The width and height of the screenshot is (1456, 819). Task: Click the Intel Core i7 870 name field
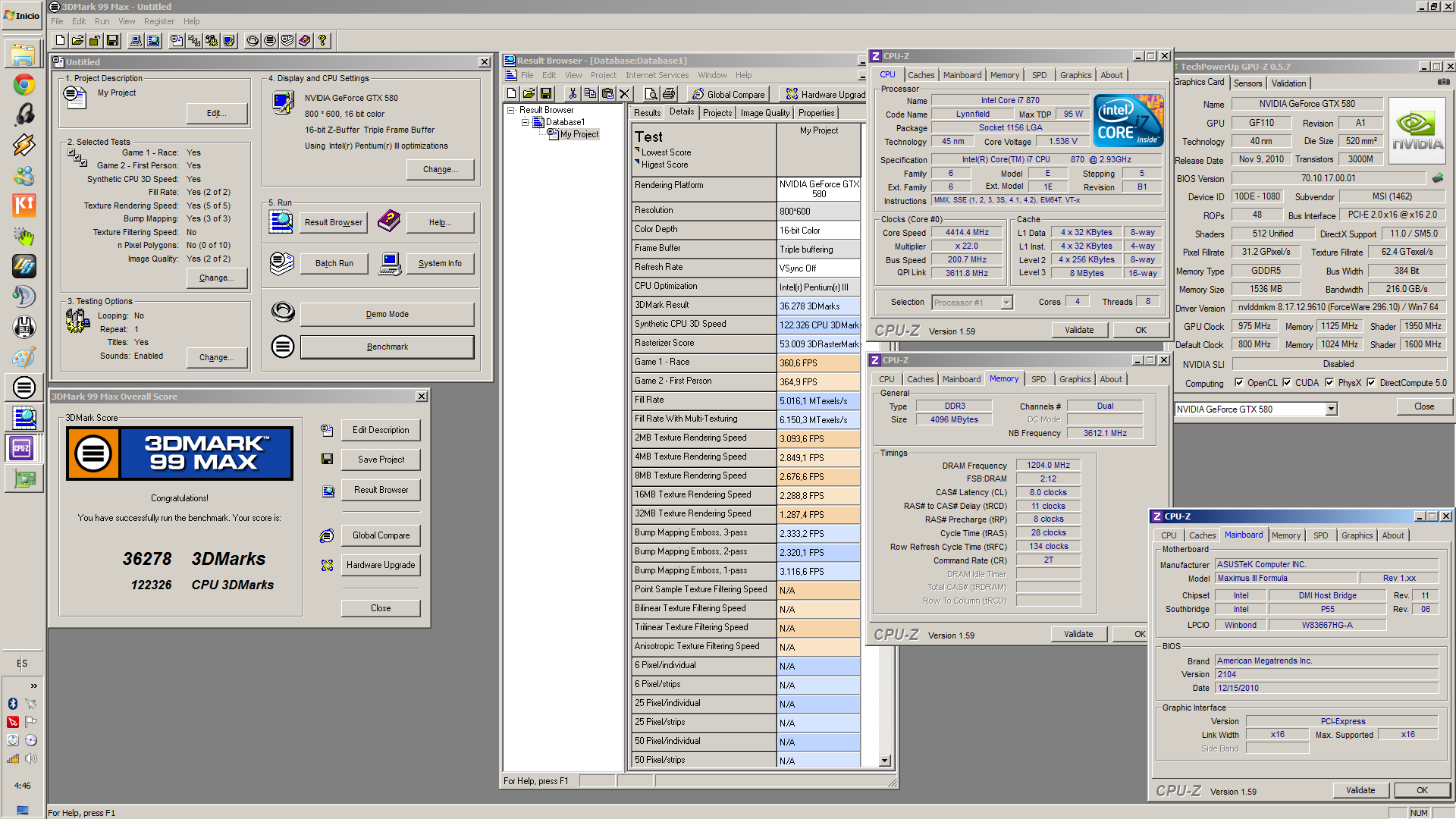[1010, 100]
